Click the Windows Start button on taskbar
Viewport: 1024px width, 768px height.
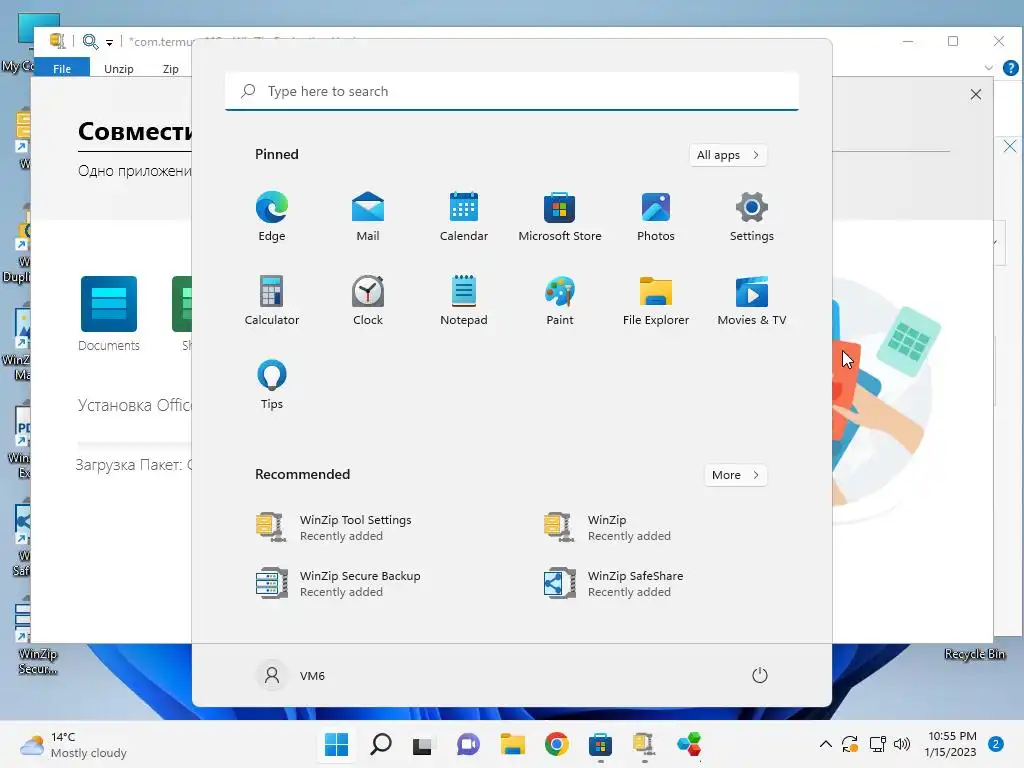(336, 744)
